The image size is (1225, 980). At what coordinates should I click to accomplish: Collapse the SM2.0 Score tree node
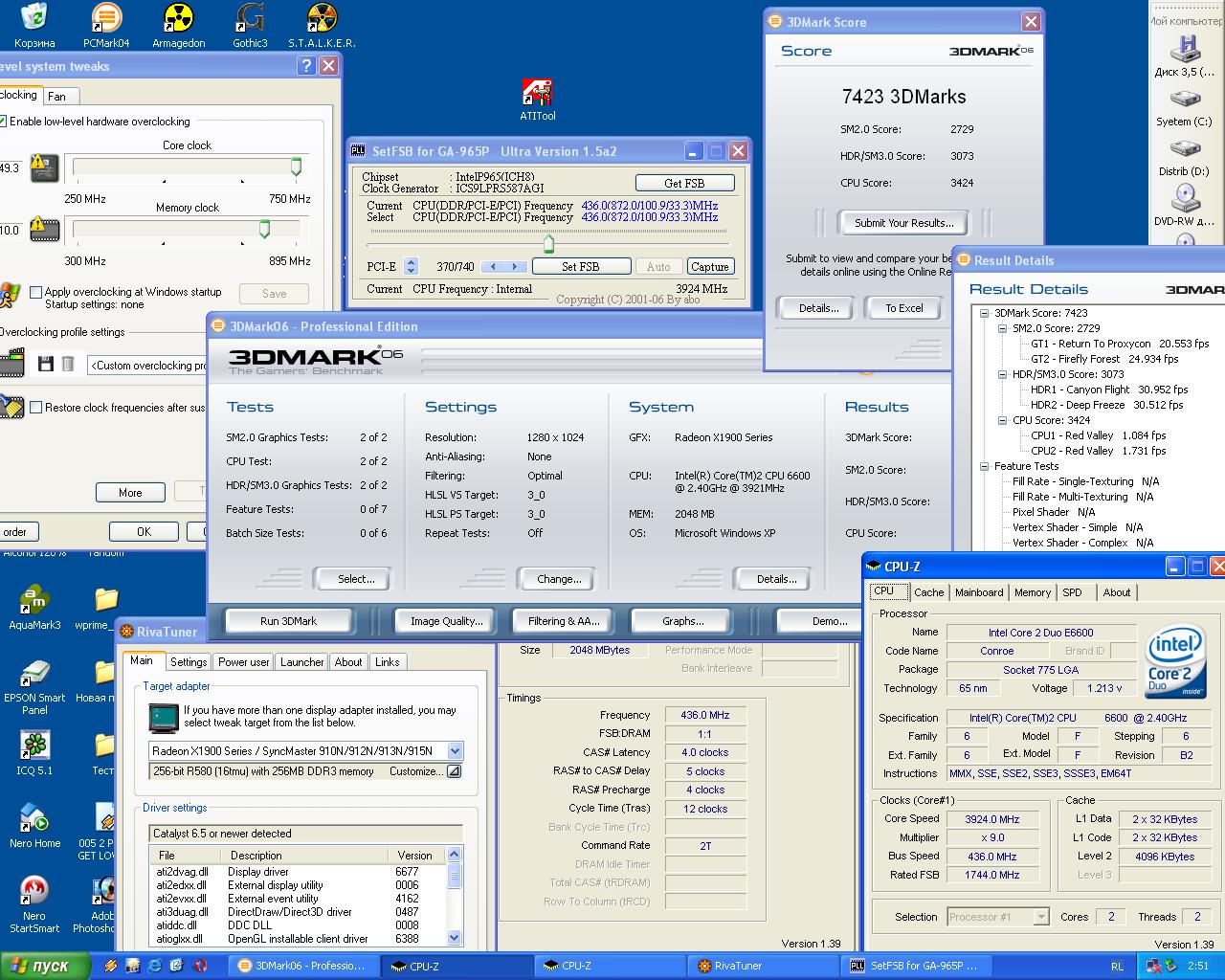1002,328
